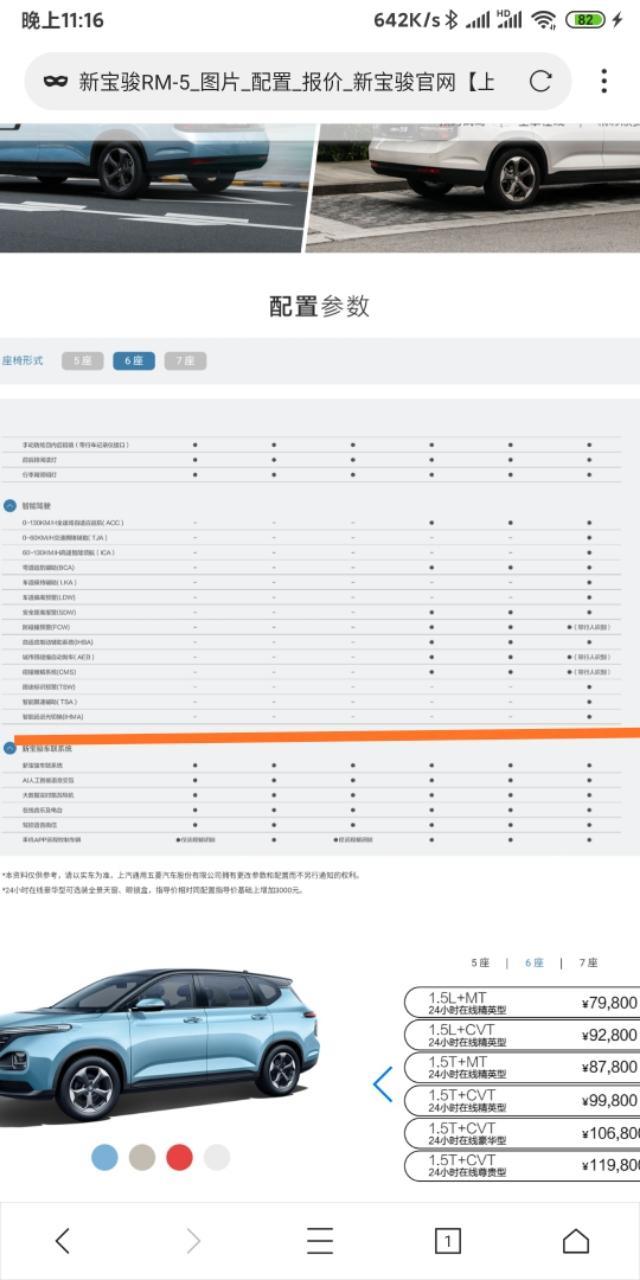
Task: Tap the BCA row label
Action: (49, 567)
